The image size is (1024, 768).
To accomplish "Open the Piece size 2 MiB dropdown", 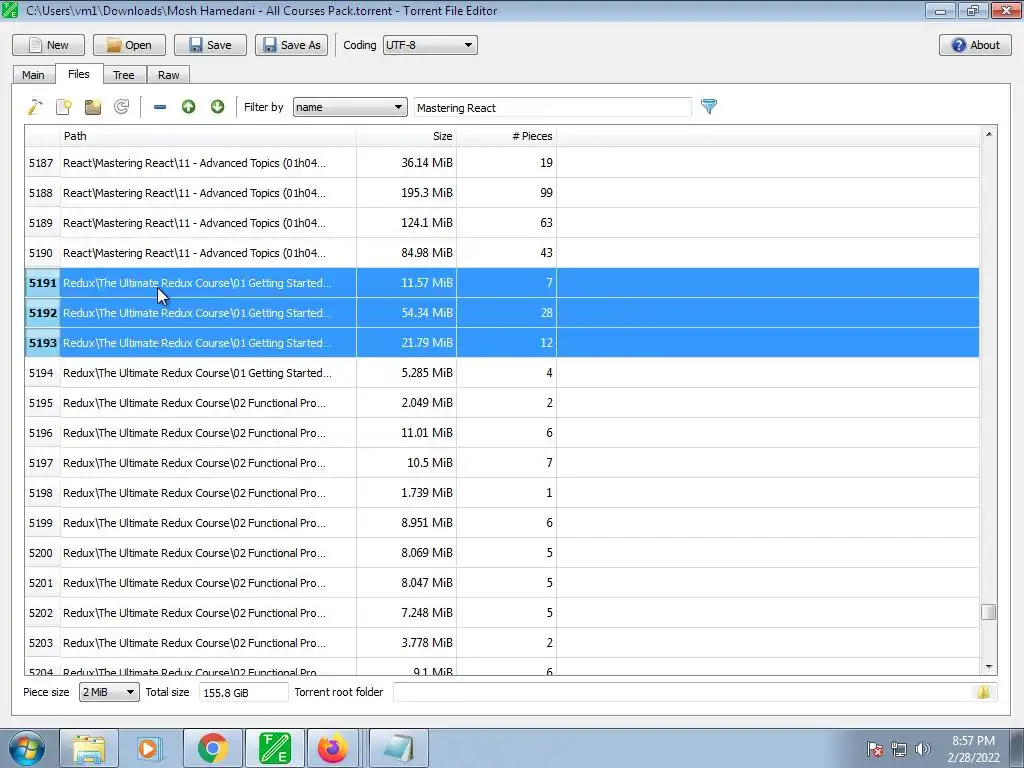I will (109, 692).
